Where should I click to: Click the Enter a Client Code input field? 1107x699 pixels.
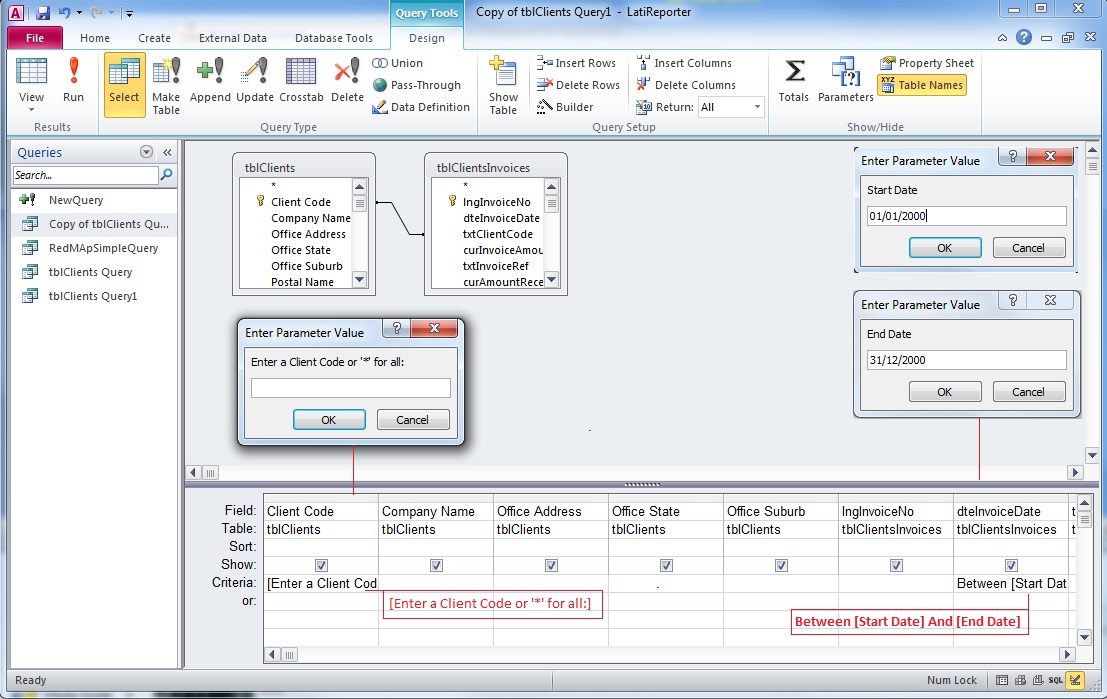(350, 388)
